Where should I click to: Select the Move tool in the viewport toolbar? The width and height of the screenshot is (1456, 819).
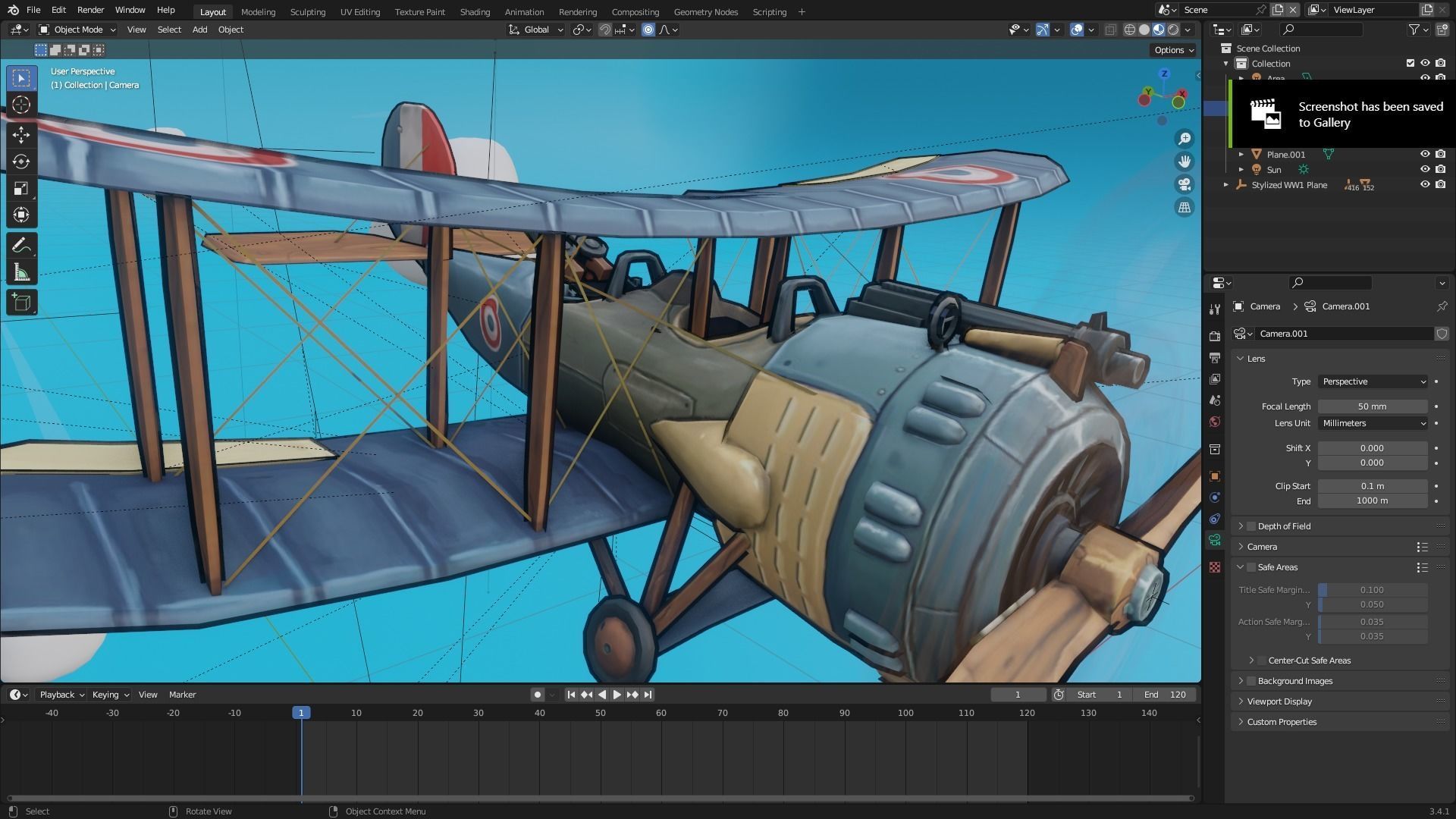pyautogui.click(x=21, y=135)
